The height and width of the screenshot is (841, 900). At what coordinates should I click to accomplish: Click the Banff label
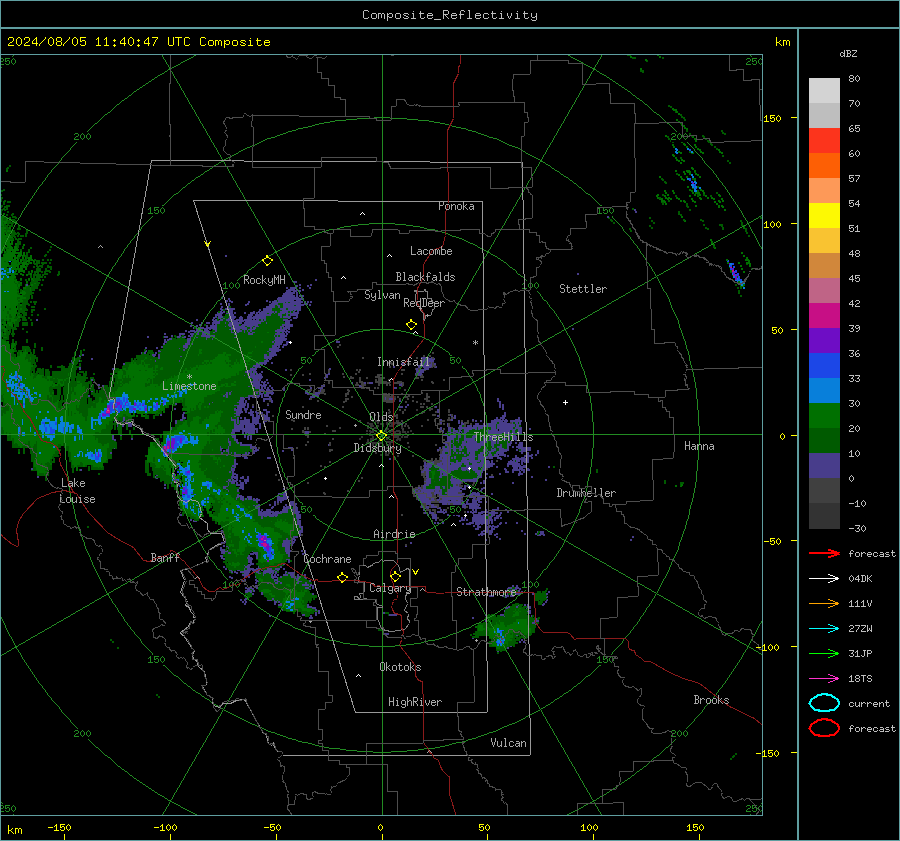coord(165,557)
